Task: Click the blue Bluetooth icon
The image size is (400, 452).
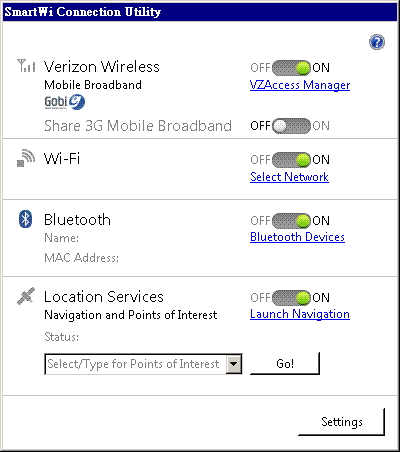Action: (x=25, y=219)
